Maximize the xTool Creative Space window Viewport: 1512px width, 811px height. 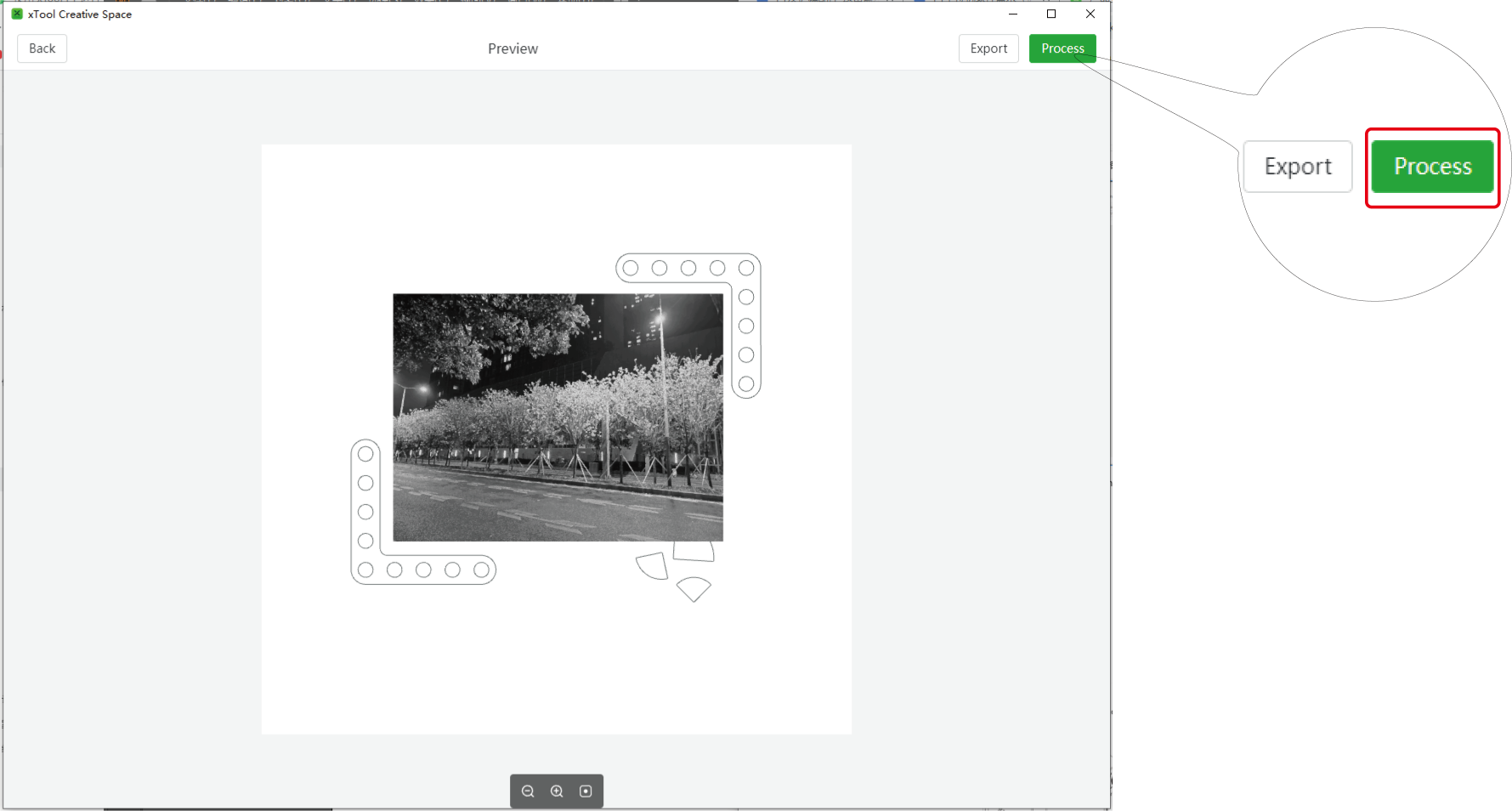tap(1051, 14)
